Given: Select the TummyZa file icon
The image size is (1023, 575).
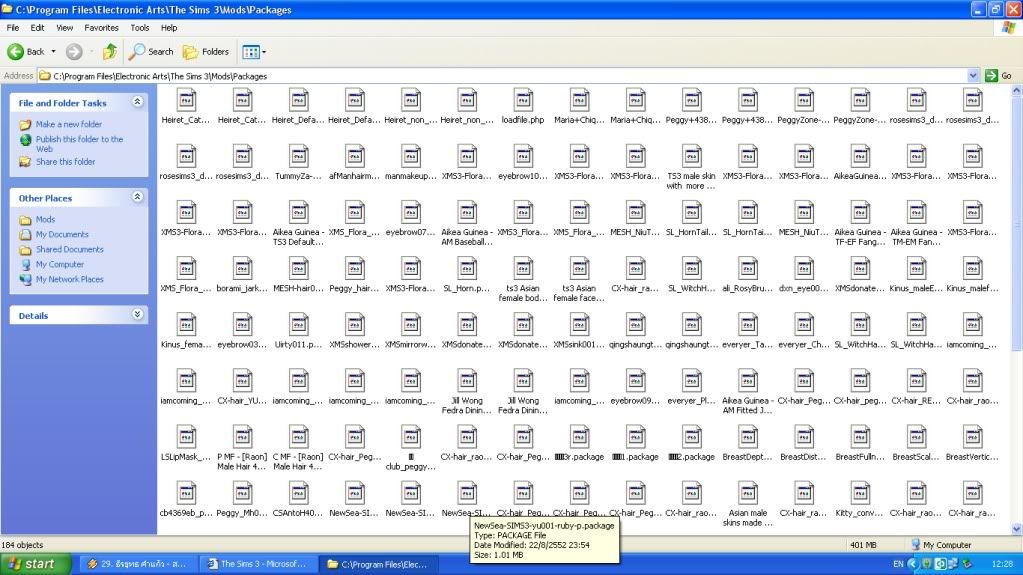Looking at the screenshot, I should [299, 157].
